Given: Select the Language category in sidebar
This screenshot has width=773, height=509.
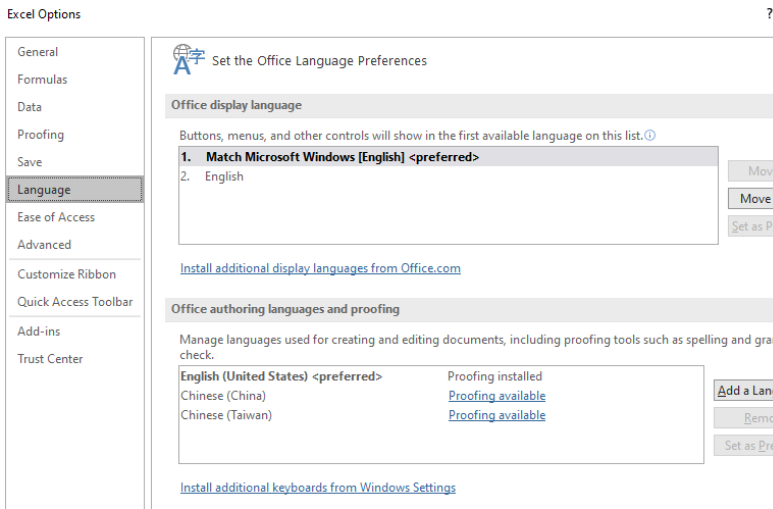Looking at the screenshot, I should pyautogui.click(x=75, y=189).
